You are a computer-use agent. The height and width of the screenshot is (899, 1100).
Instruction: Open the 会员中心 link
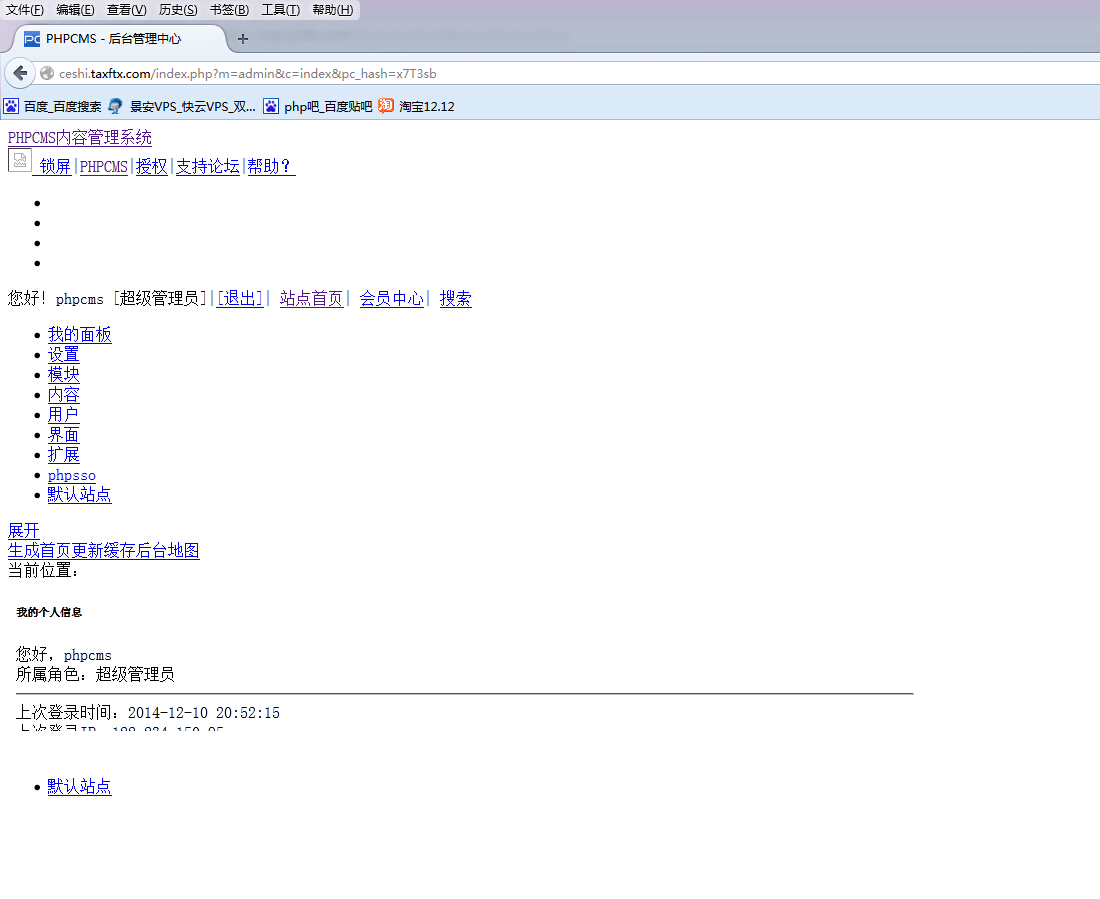coord(391,298)
